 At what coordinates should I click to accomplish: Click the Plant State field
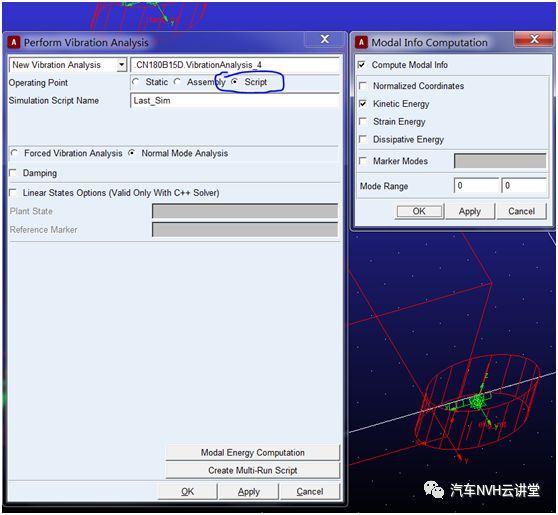(x=245, y=211)
